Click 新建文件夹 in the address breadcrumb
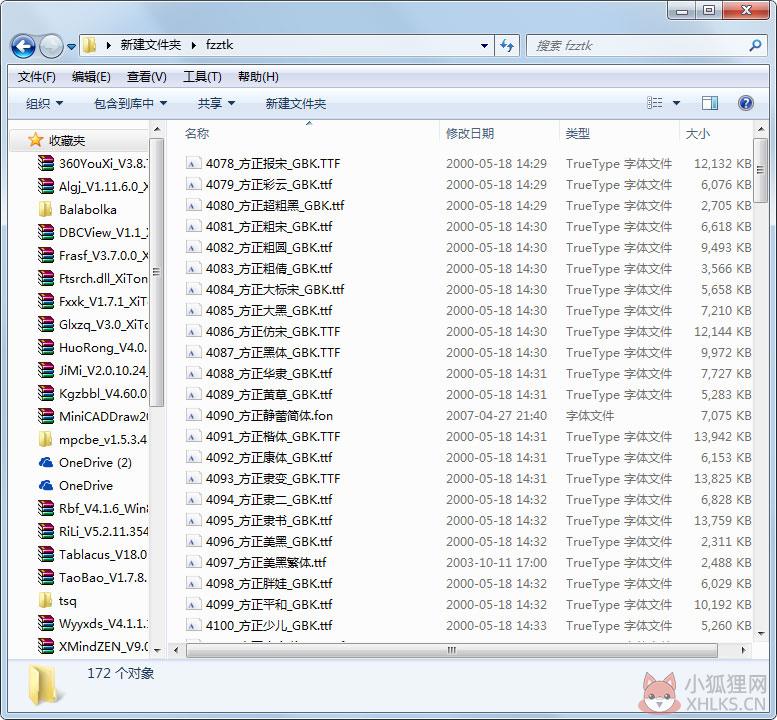 tap(151, 45)
